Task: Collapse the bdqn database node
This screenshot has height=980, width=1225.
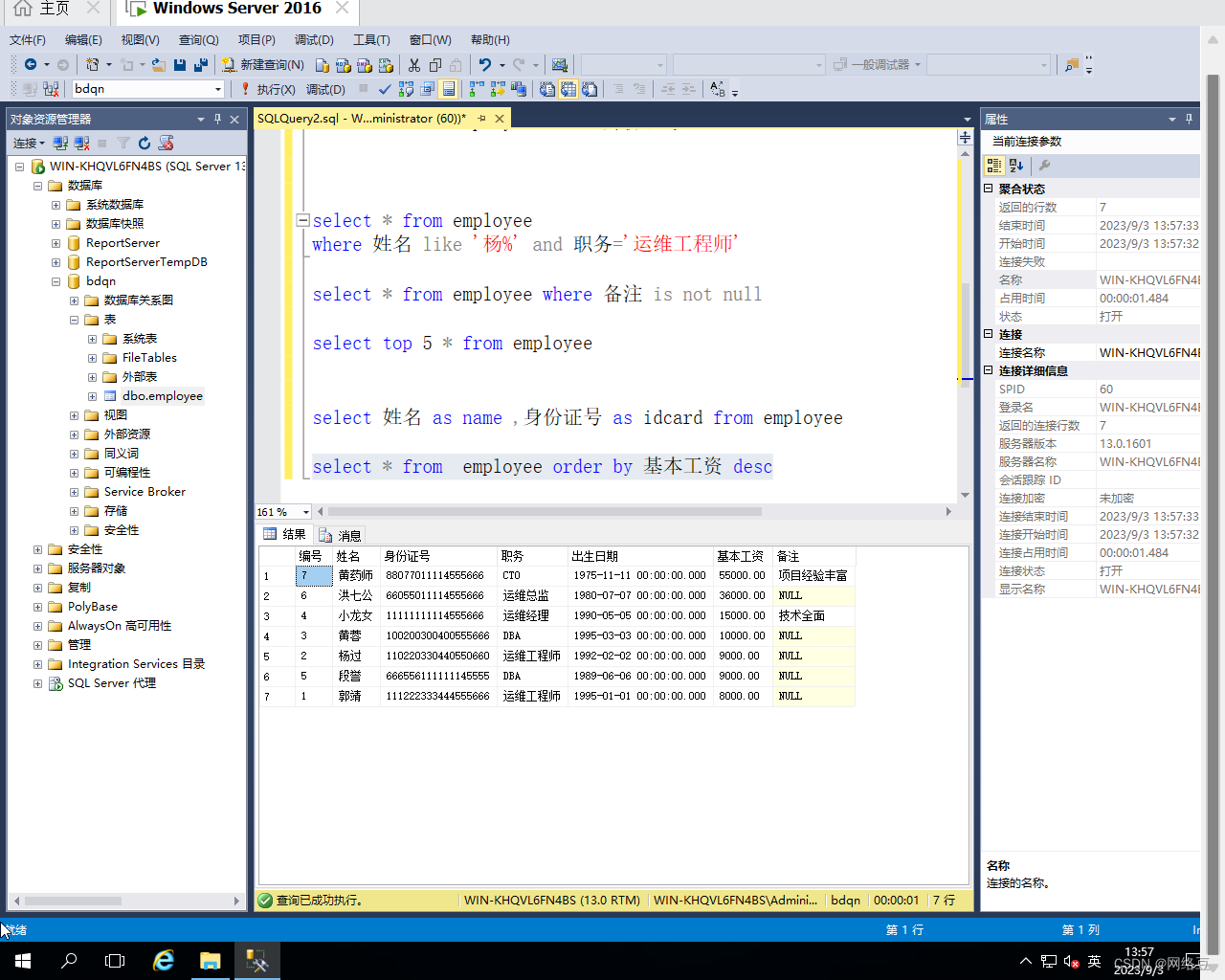Action: click(56, 281)
